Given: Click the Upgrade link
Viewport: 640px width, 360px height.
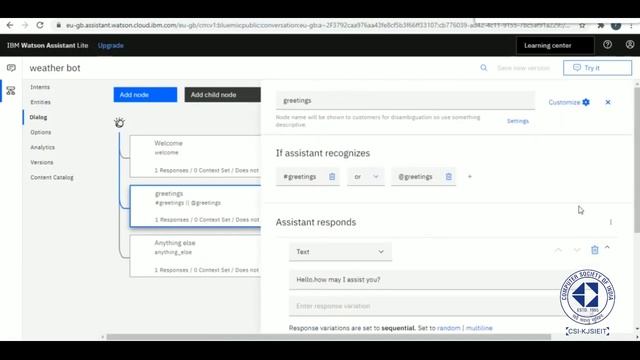Looking at the screenshot, I should (111, 45).
